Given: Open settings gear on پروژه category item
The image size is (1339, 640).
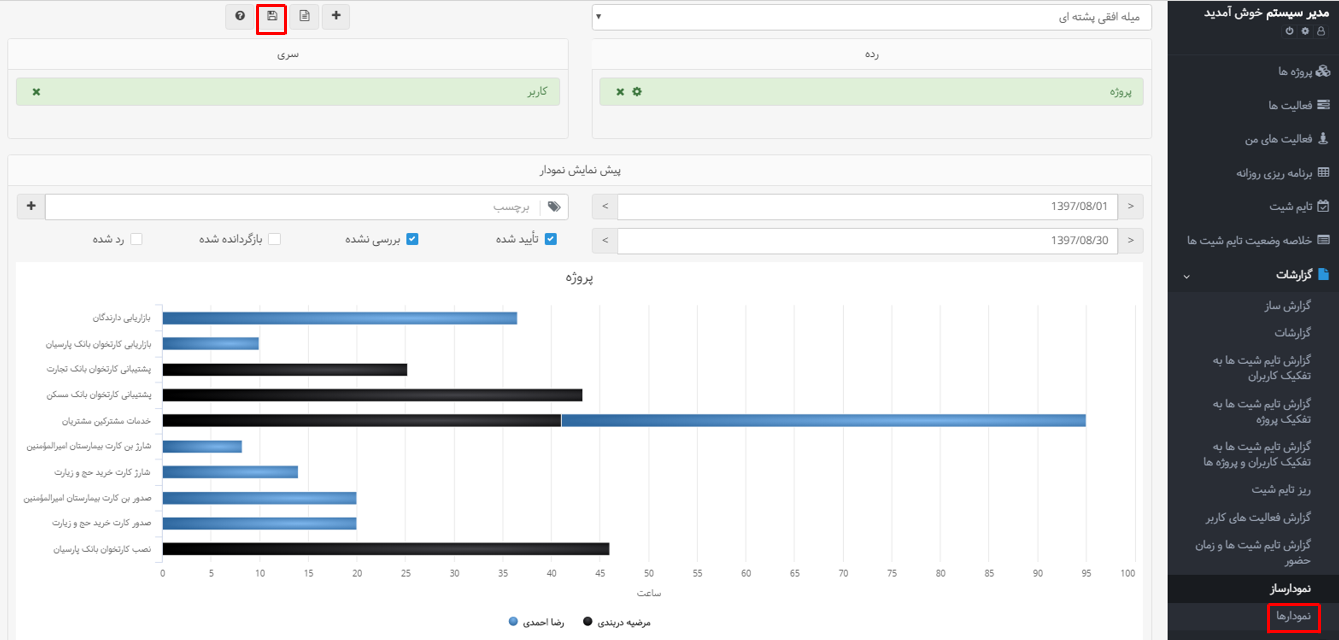Looking at the screenshot, I should point(636,92).
